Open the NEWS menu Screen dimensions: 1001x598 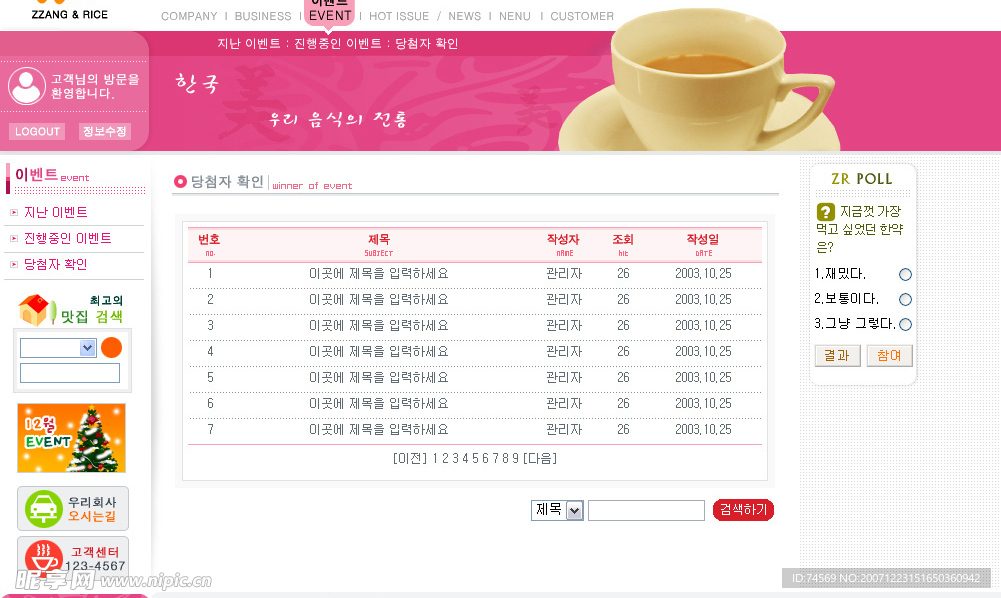[x=465, y=16]
